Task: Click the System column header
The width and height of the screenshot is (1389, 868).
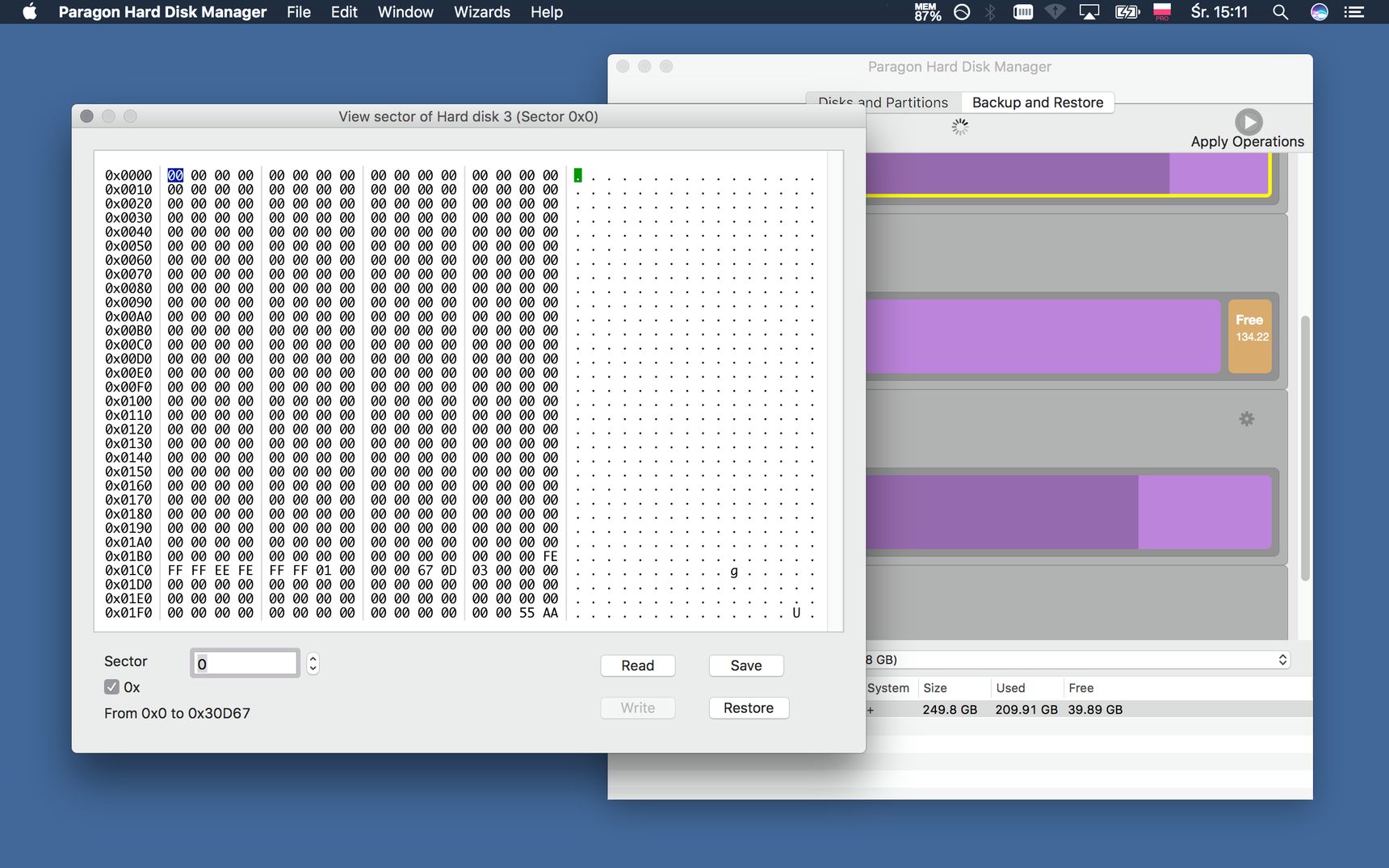Action: click(888, 688)
